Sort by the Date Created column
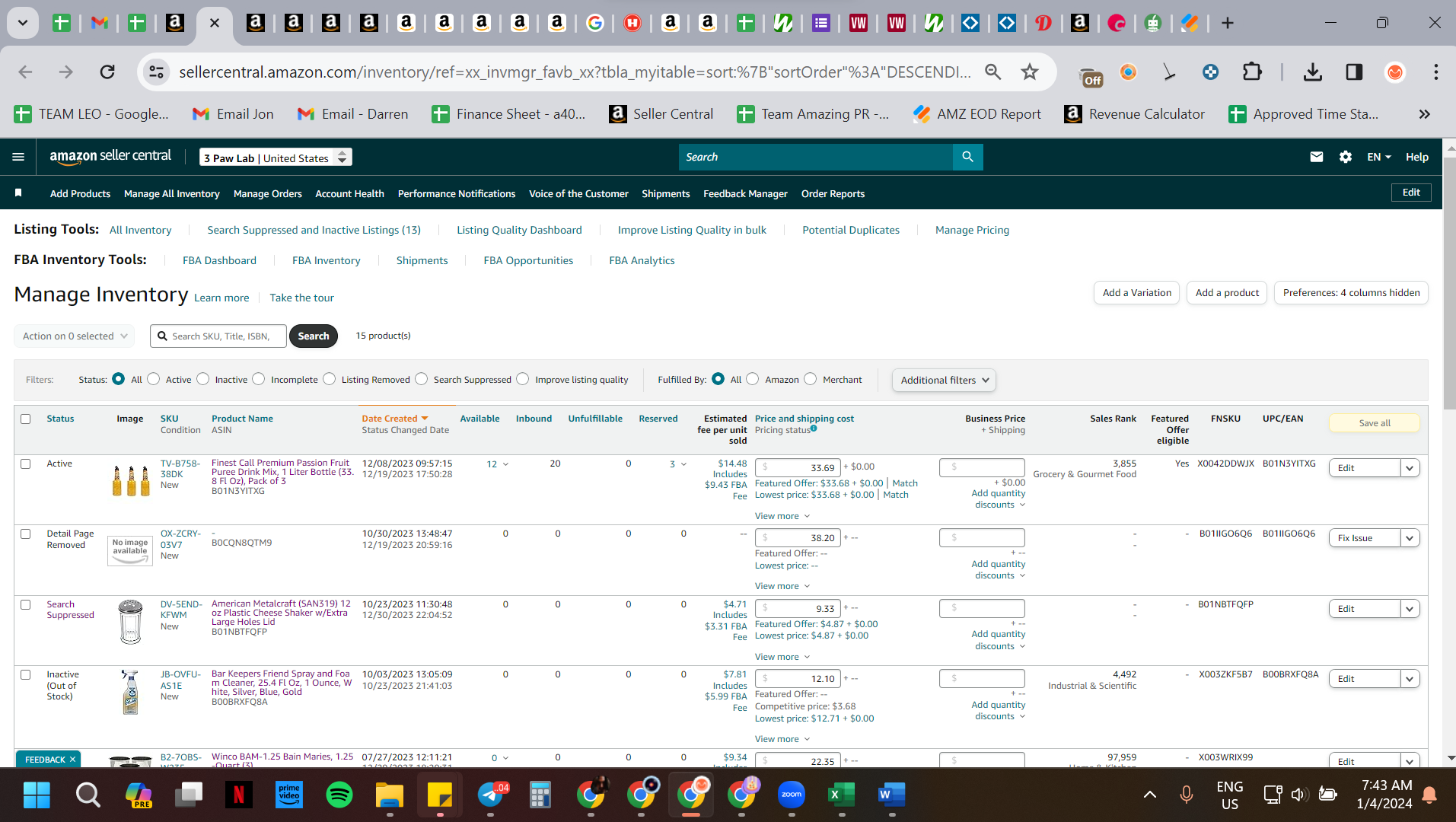1456x822 pixels. (395, 419)
